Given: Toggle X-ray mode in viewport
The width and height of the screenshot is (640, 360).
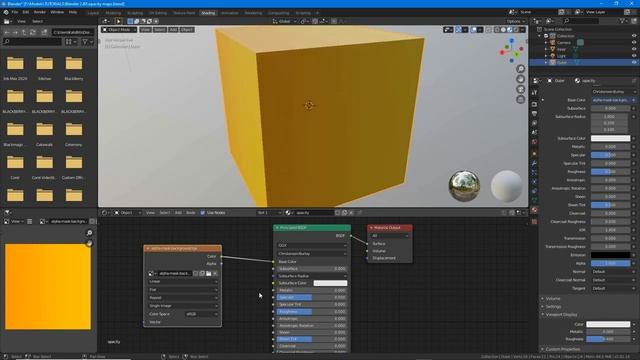Looking at the screenshot, I should (x=489, y=30).
